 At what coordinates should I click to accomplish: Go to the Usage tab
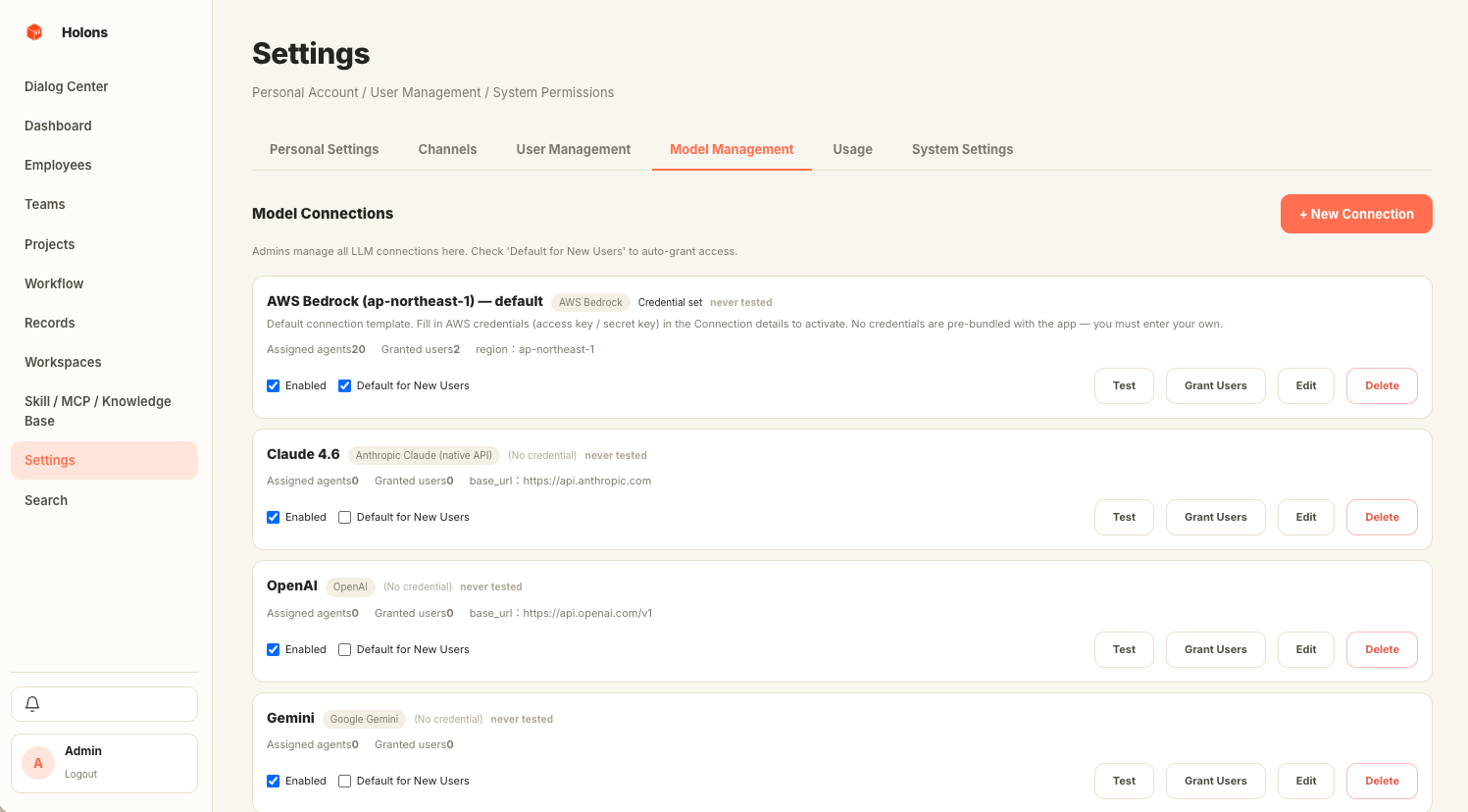(852, 149)
